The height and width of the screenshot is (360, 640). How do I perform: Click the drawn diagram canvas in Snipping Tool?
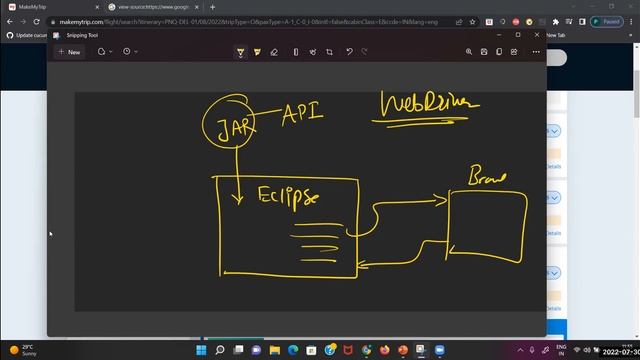tap(310, 202)
